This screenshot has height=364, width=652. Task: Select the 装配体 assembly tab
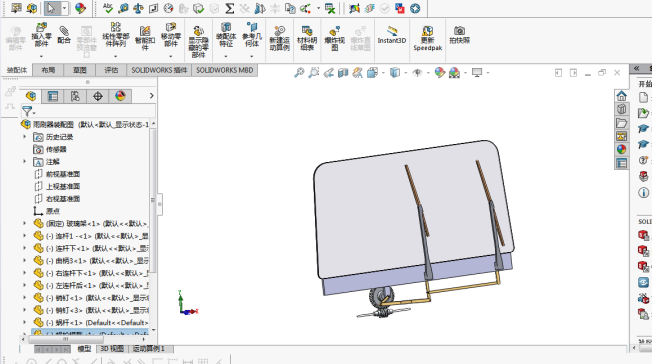17,70
